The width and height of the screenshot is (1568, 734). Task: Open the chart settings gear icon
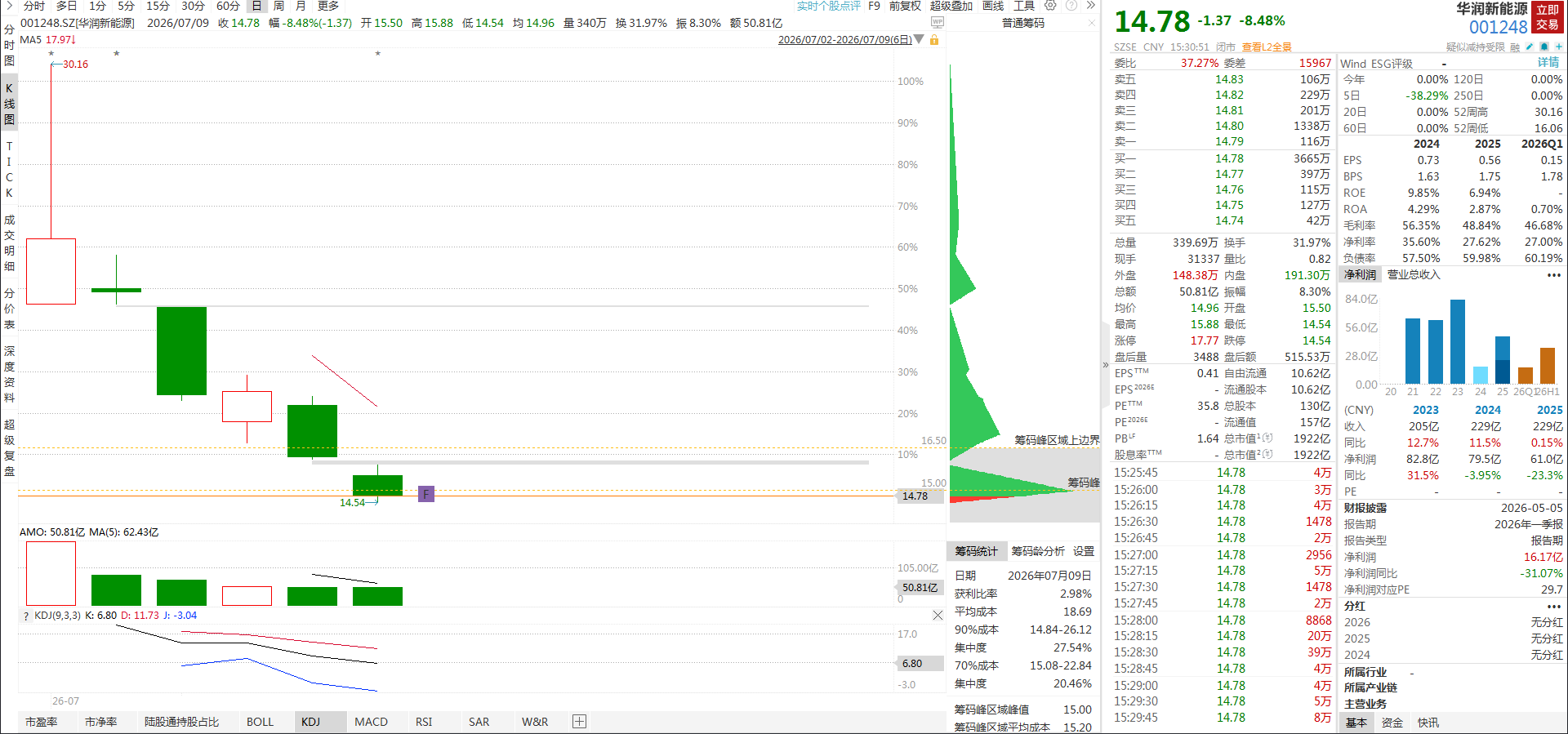pos(1050,6)
